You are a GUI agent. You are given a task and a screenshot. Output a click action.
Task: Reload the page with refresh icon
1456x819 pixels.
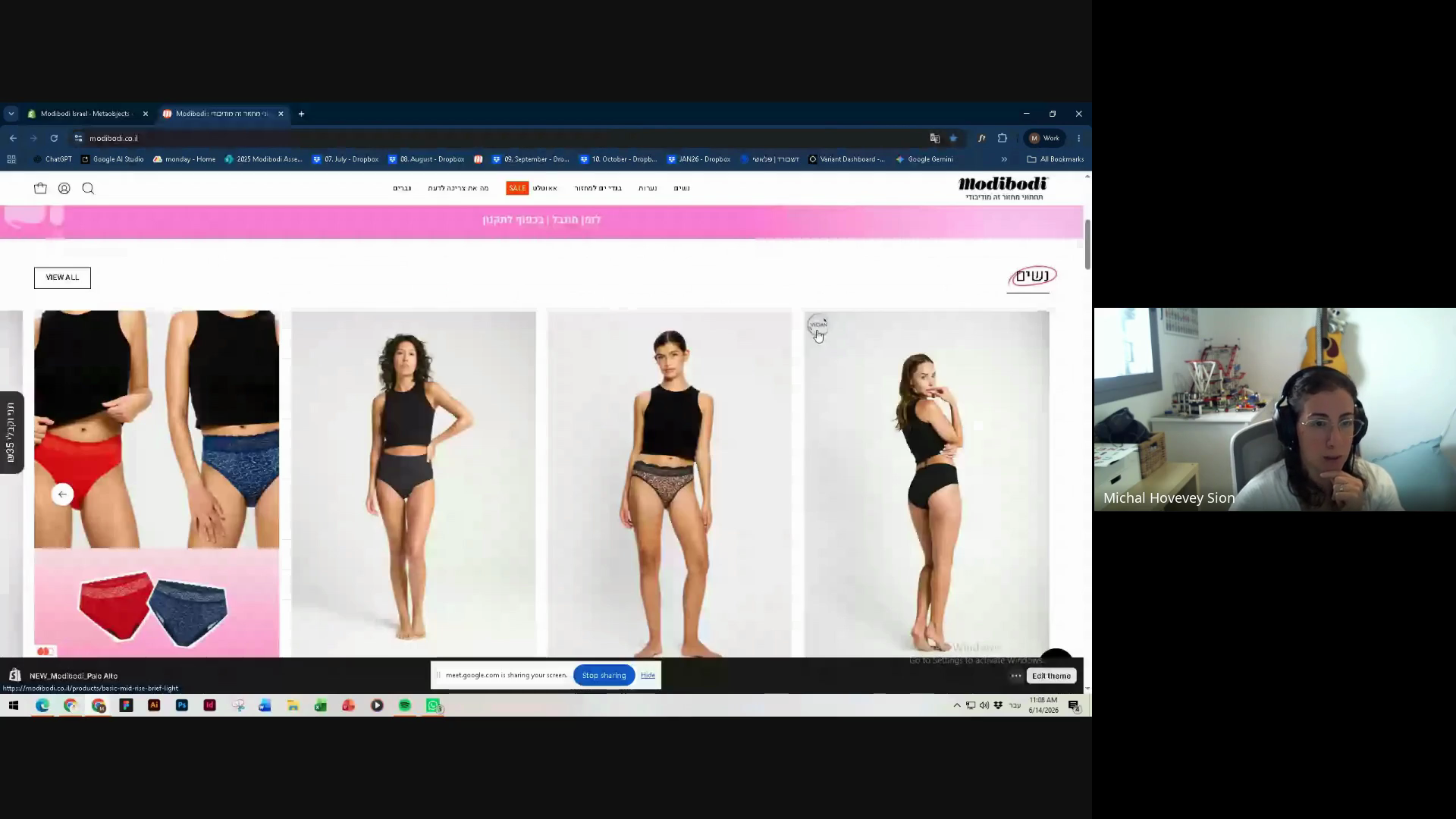[x=54, y=138]
